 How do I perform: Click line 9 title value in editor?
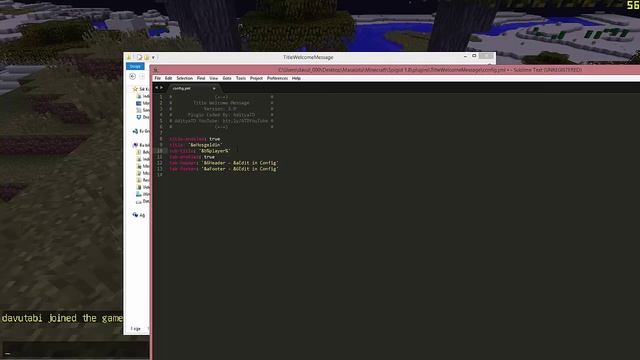[x=205, y=145]
